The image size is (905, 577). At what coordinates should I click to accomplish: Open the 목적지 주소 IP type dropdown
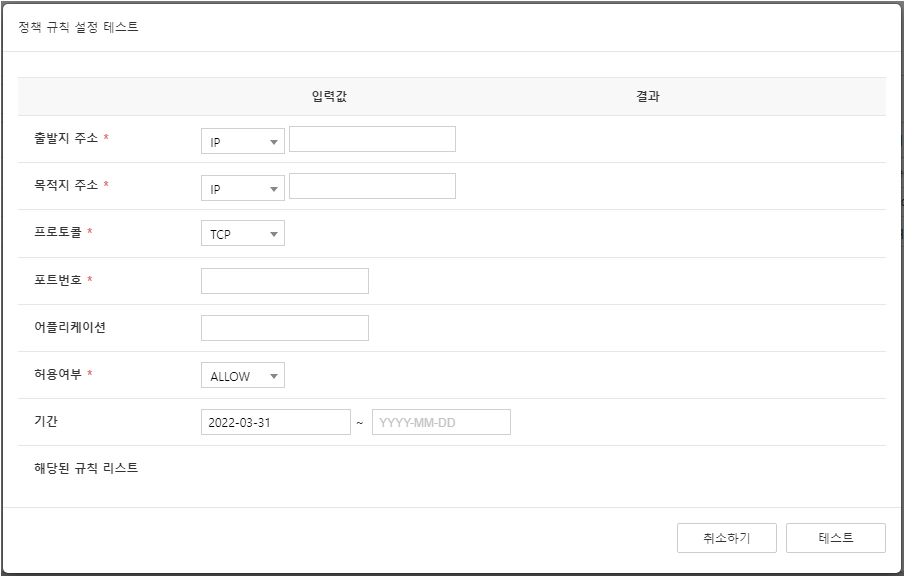[x=242, y=188]
